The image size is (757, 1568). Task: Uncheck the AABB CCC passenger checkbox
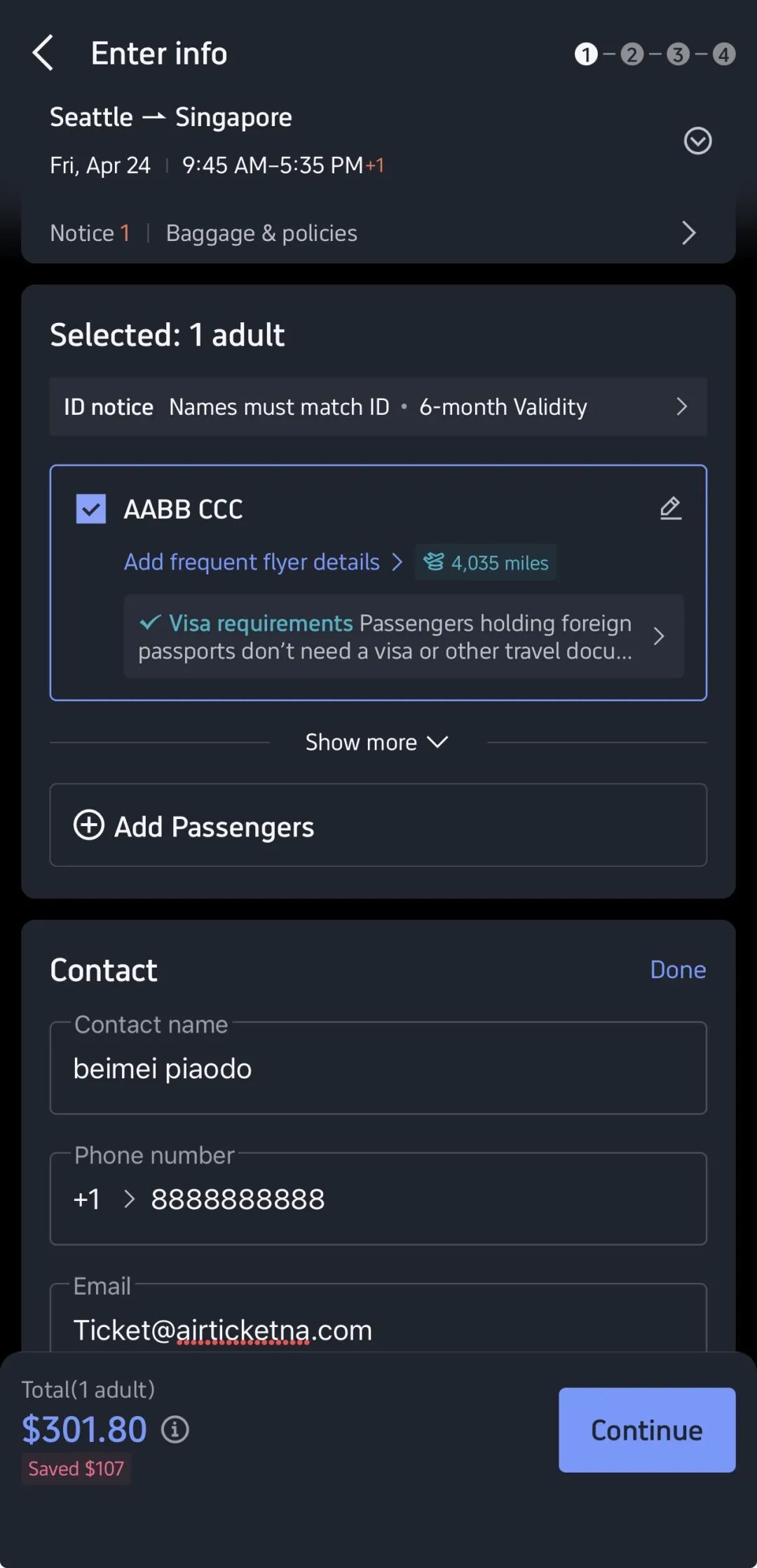91,509
